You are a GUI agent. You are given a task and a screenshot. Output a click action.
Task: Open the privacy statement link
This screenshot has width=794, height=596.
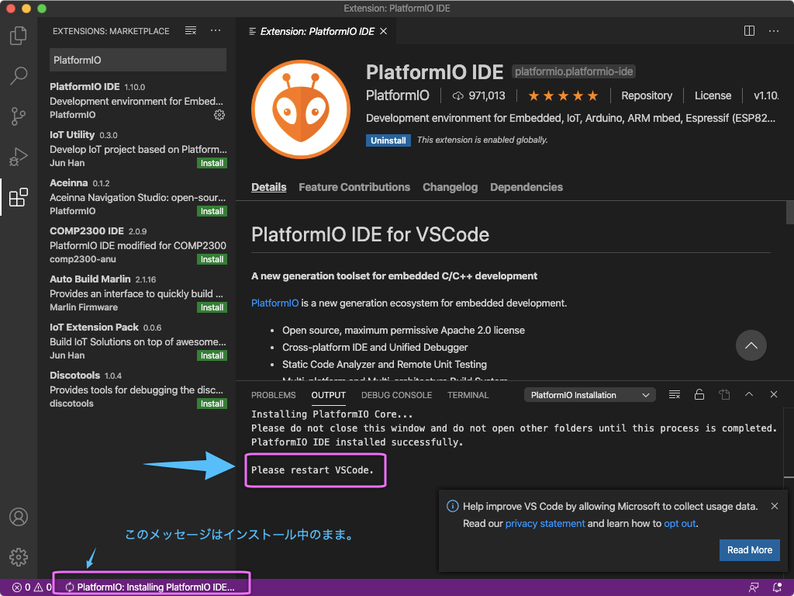(544, 524)
